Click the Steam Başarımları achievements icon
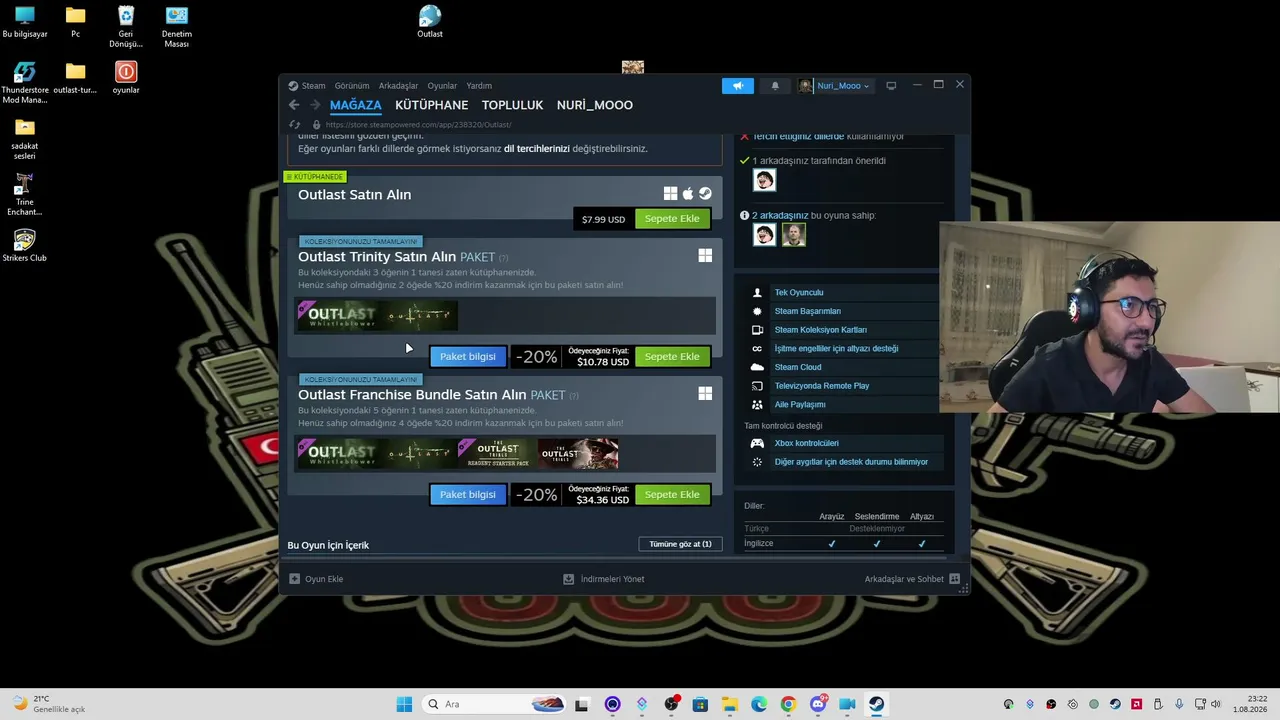The width and height of the screenshot is (1280, 720). pos(757,311)
